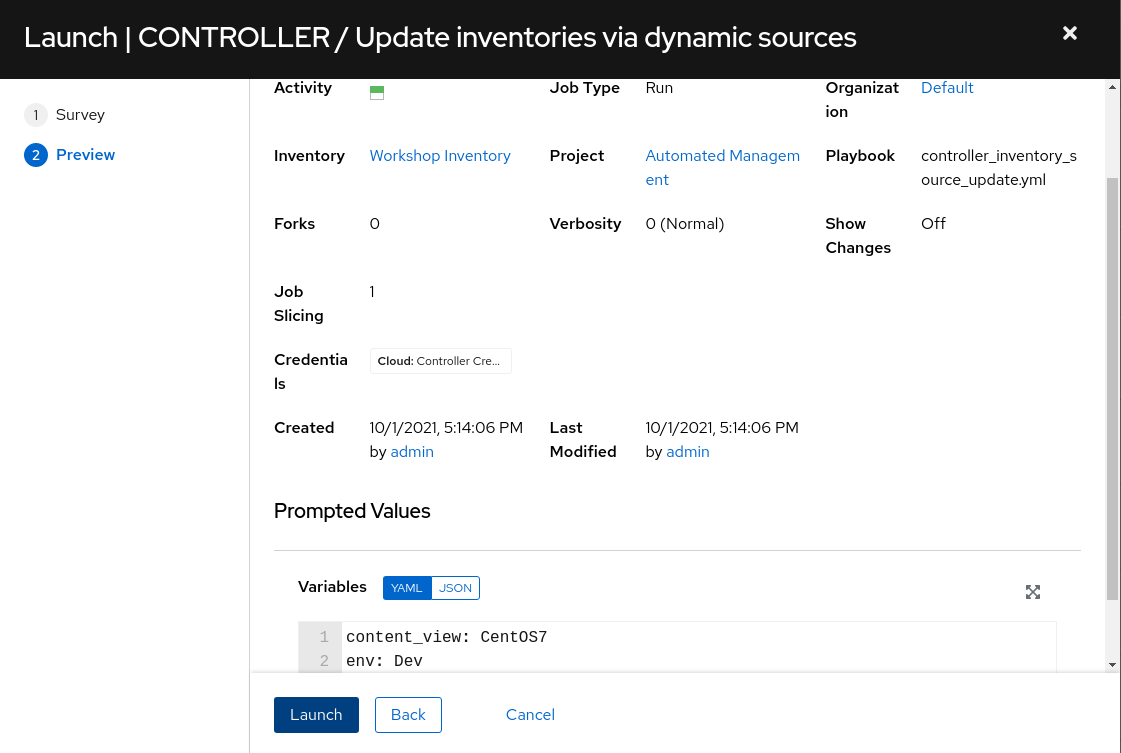Screen dimensions: 1121x753
Task: Click the env: Dev code line
Action: click(x=384, y=661)
